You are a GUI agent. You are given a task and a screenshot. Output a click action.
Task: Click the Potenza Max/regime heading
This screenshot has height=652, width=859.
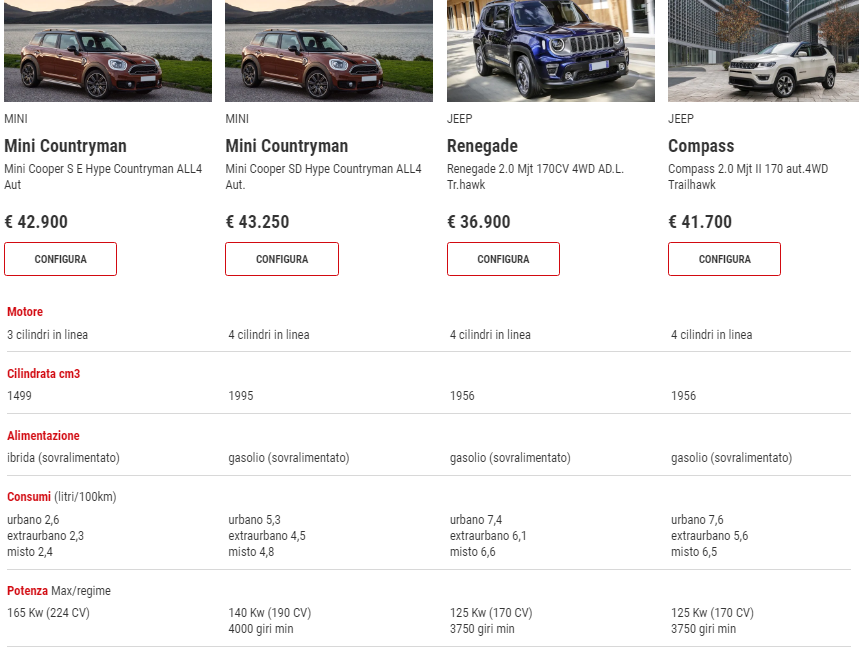(59, 591)
